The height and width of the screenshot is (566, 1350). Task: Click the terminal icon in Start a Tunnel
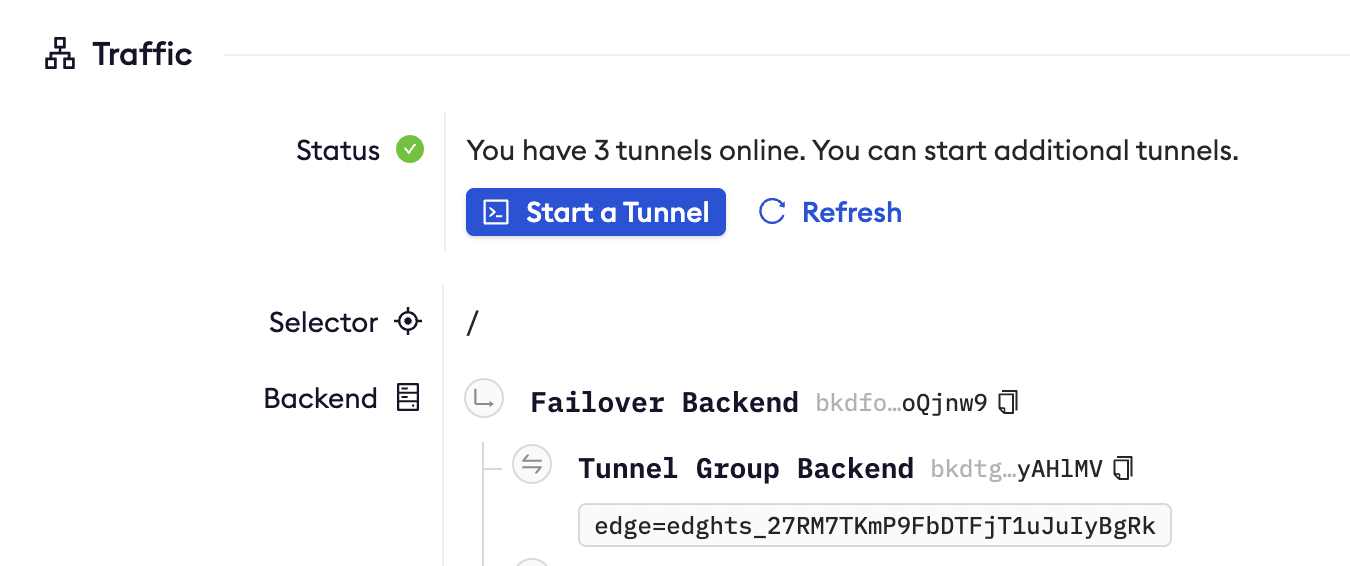(x=496, y=212)
